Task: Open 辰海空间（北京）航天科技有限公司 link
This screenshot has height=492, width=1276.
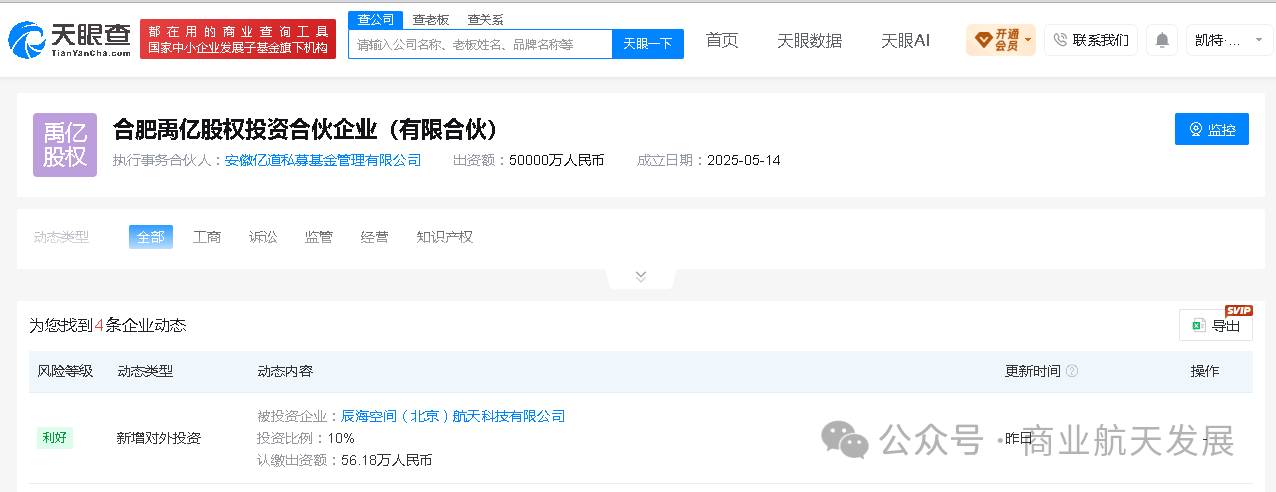Action: (x=454, y=416)
